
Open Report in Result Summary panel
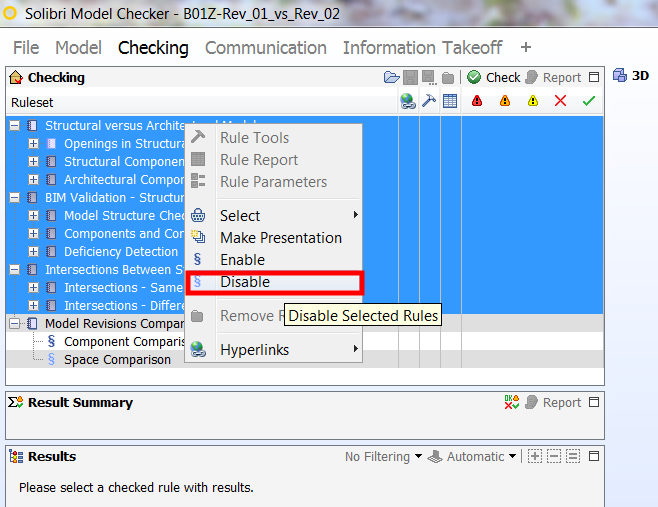pyautogui.click(x=553, y=402)
